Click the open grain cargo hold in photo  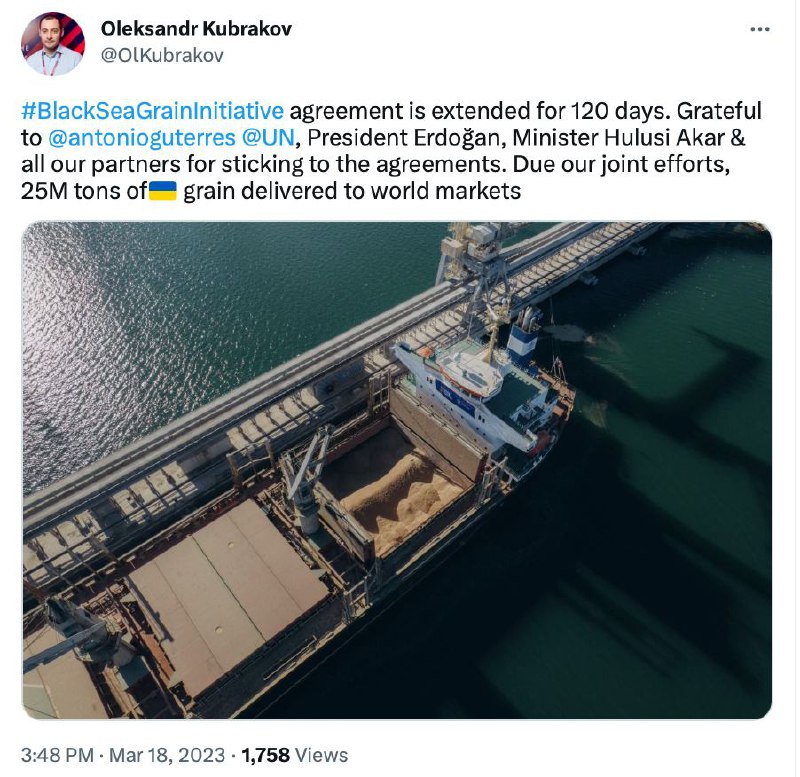coord(394,491)
